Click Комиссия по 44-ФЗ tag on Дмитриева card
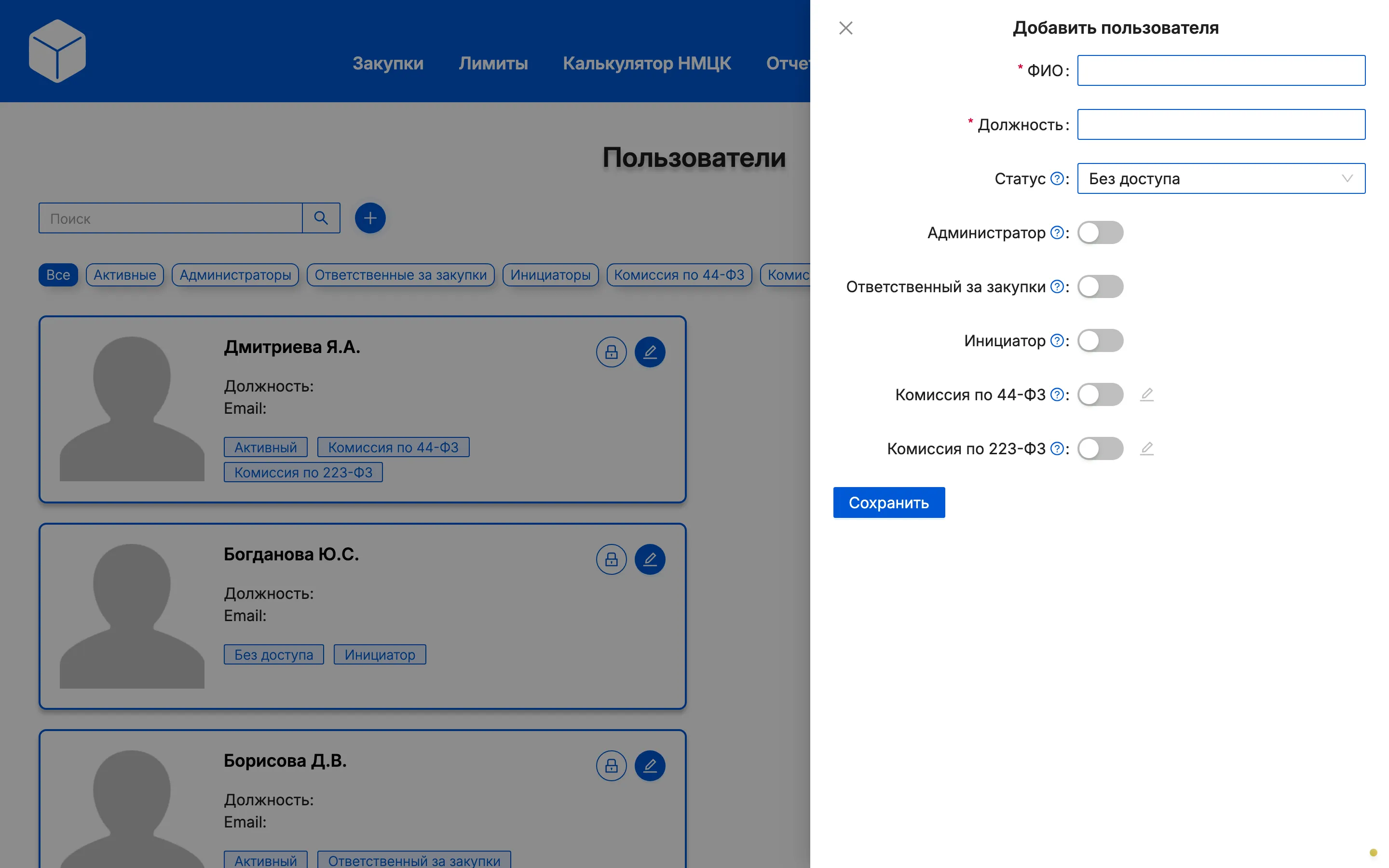The width and height of the screenshot is (1389, 868). [x=393, y=447]
